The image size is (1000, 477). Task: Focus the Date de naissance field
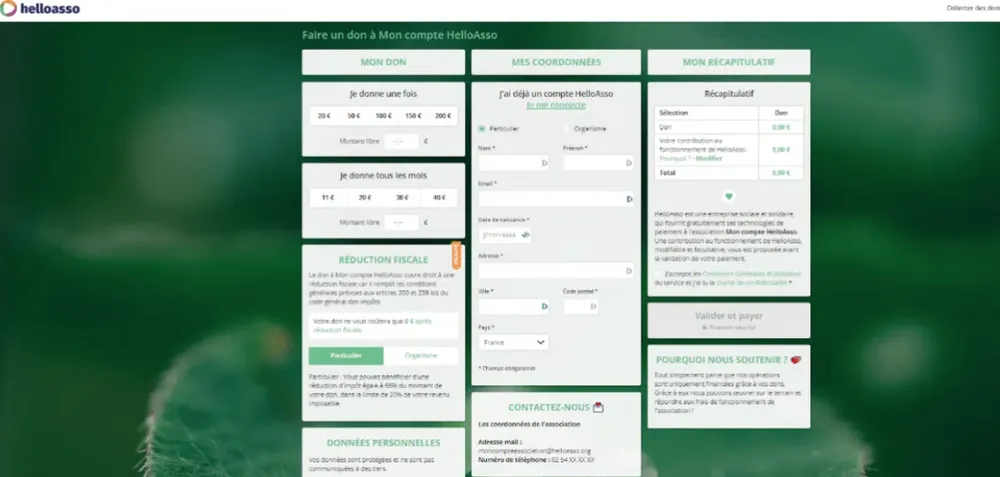click(x=504, y=235)
